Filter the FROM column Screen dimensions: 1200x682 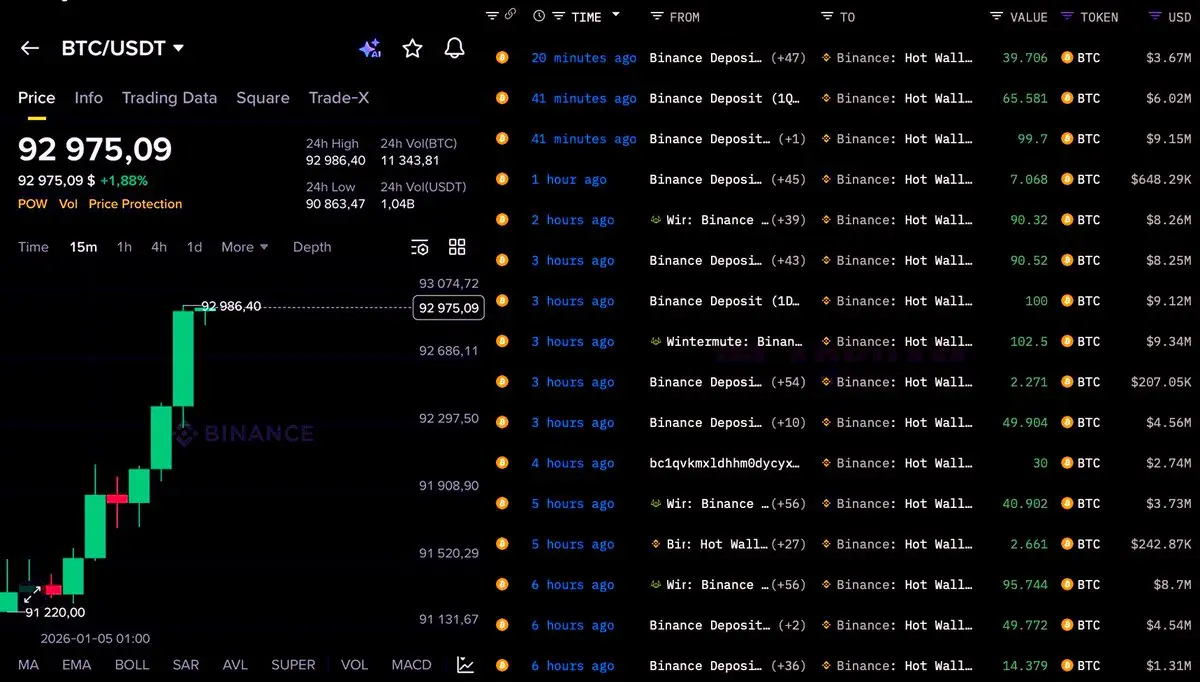pos(656,16)
